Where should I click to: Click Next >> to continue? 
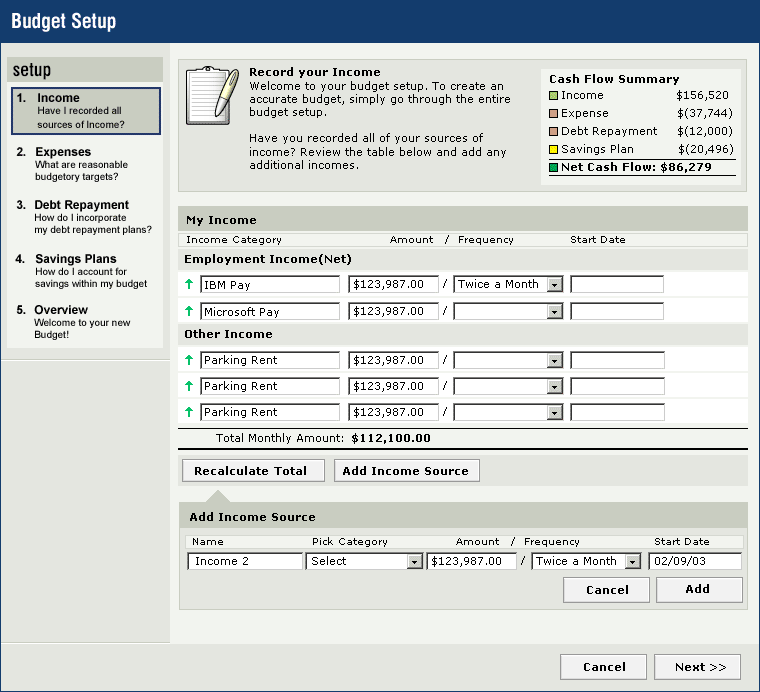click(697, 667)
